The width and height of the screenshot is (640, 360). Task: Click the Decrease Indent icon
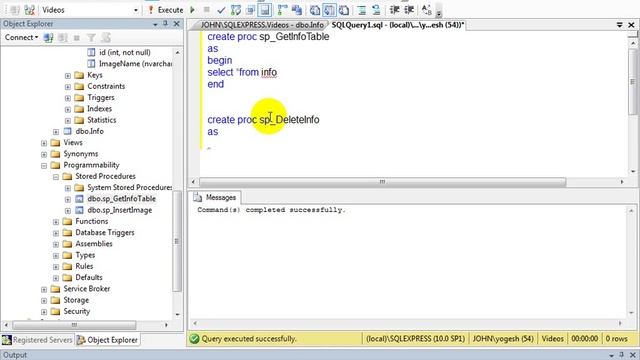pyautogui.click(x=394, y=10)
